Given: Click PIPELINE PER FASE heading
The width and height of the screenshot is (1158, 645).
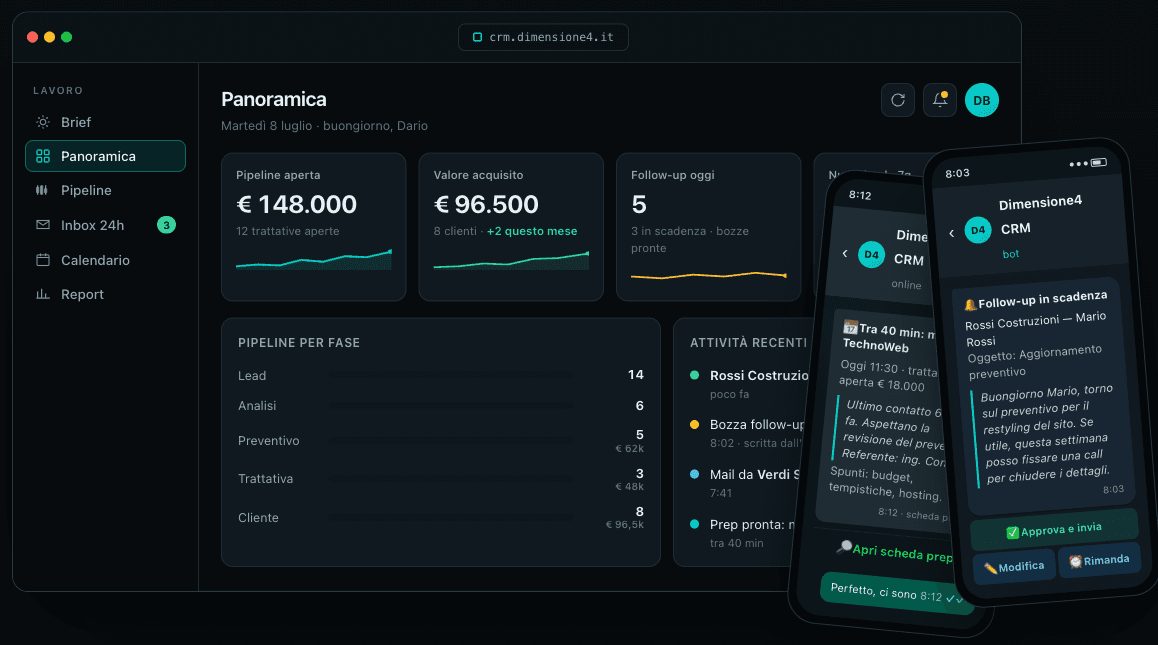Looking at the screenshot, I should coord(299,343).
